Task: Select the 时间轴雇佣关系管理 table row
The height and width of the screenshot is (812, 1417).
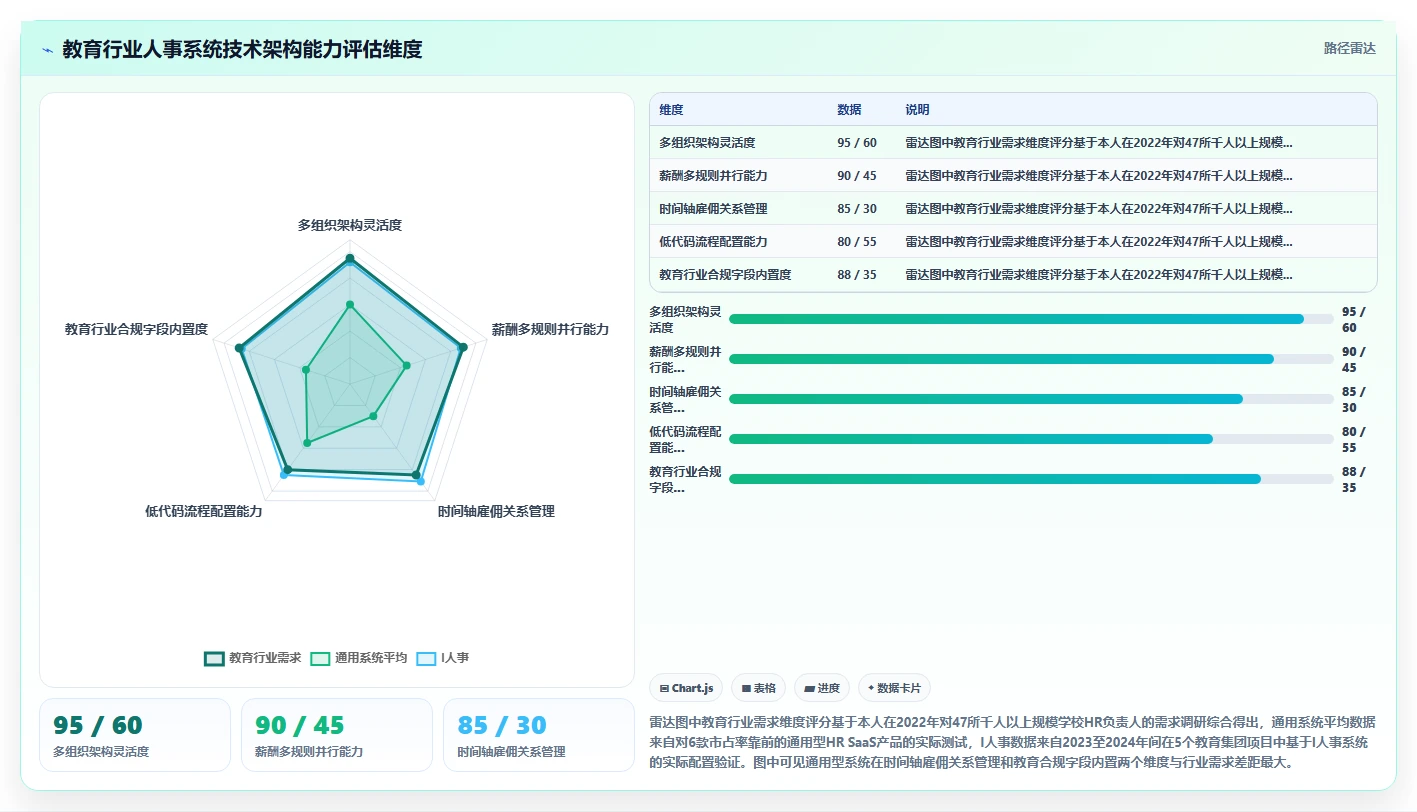Action: [1013, 209]
